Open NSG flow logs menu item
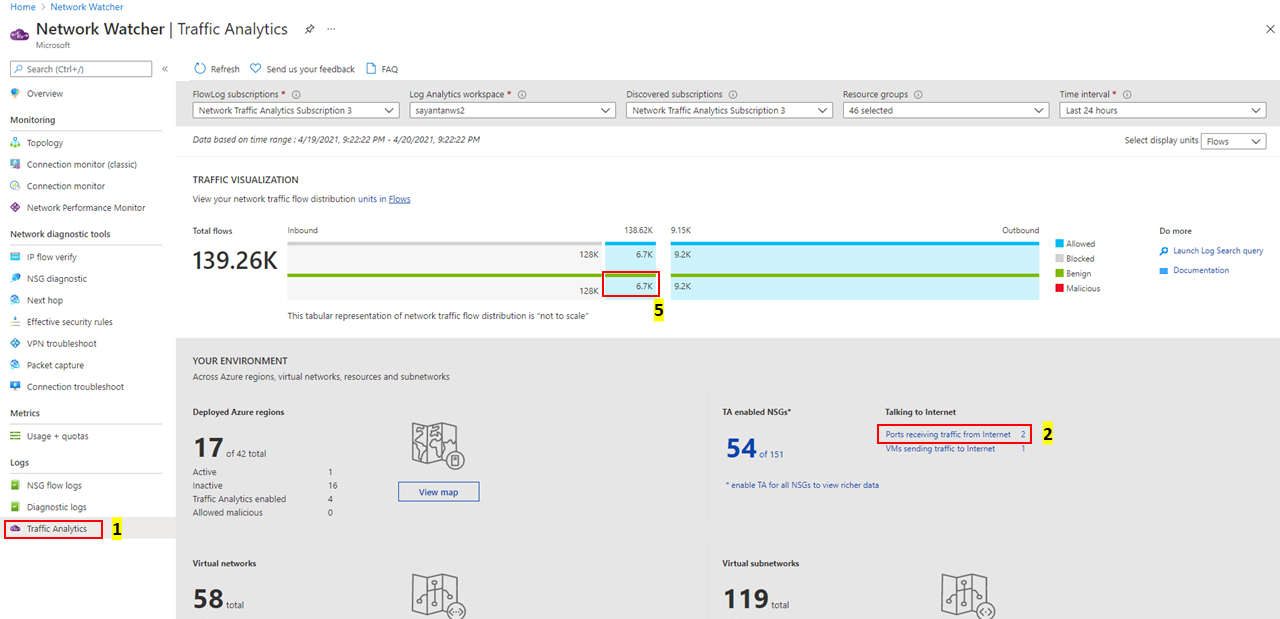The height and width of the screenshot is (619, 1280). [x=54, y=485]
